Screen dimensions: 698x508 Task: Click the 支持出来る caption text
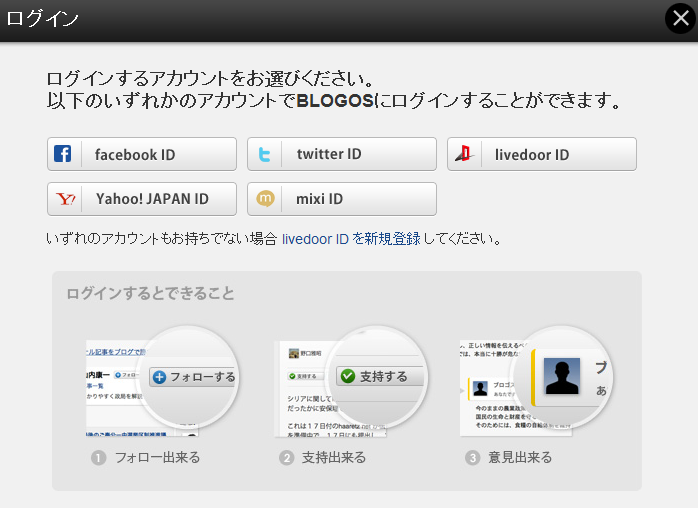(x=334, y=457)
